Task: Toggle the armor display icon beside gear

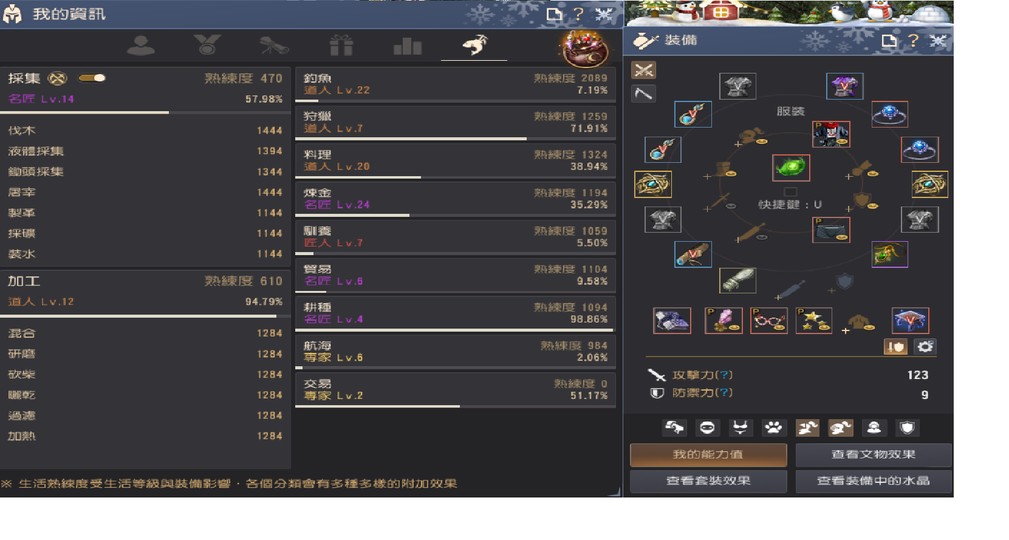Action: (895, 347)
